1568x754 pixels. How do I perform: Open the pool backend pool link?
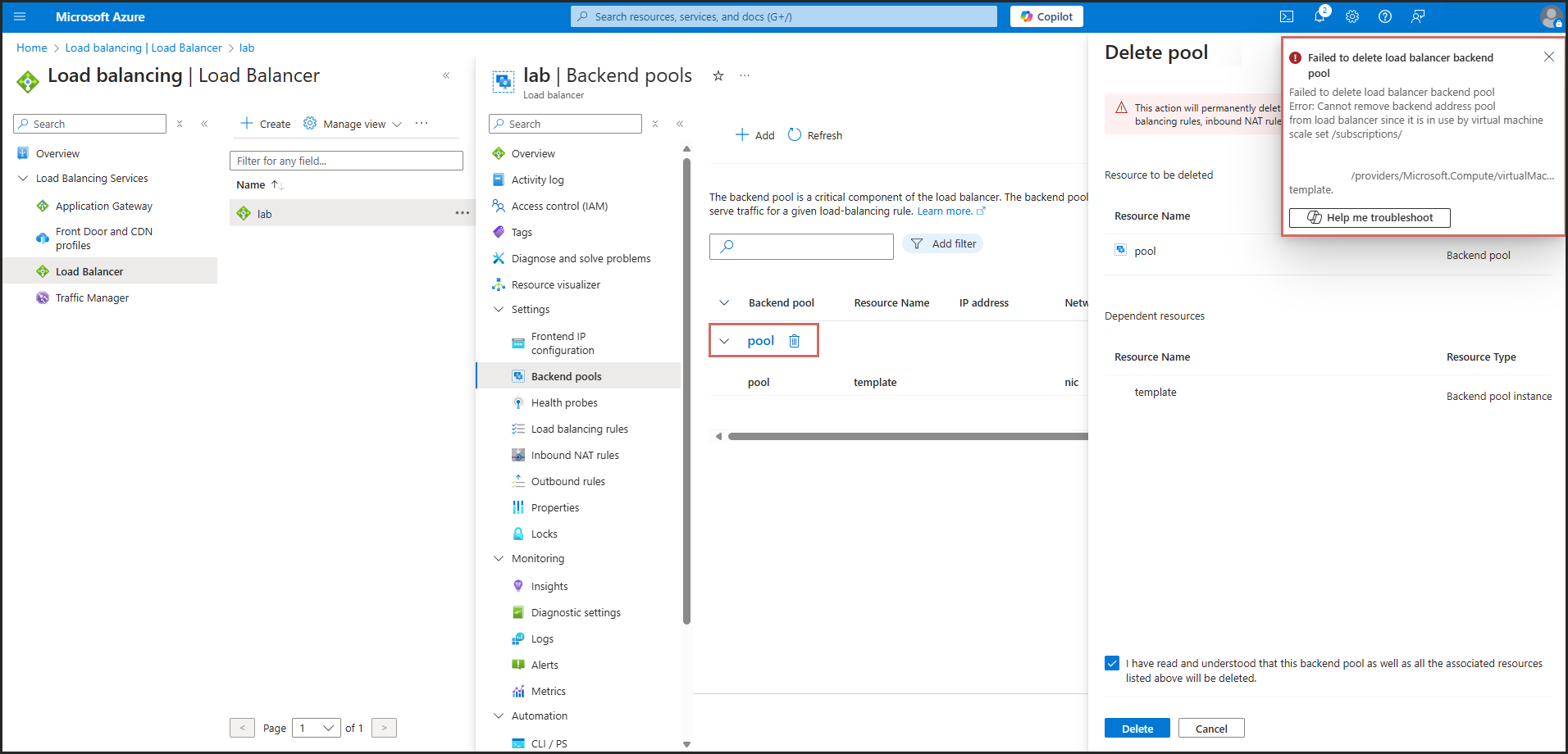coord(761,341)
